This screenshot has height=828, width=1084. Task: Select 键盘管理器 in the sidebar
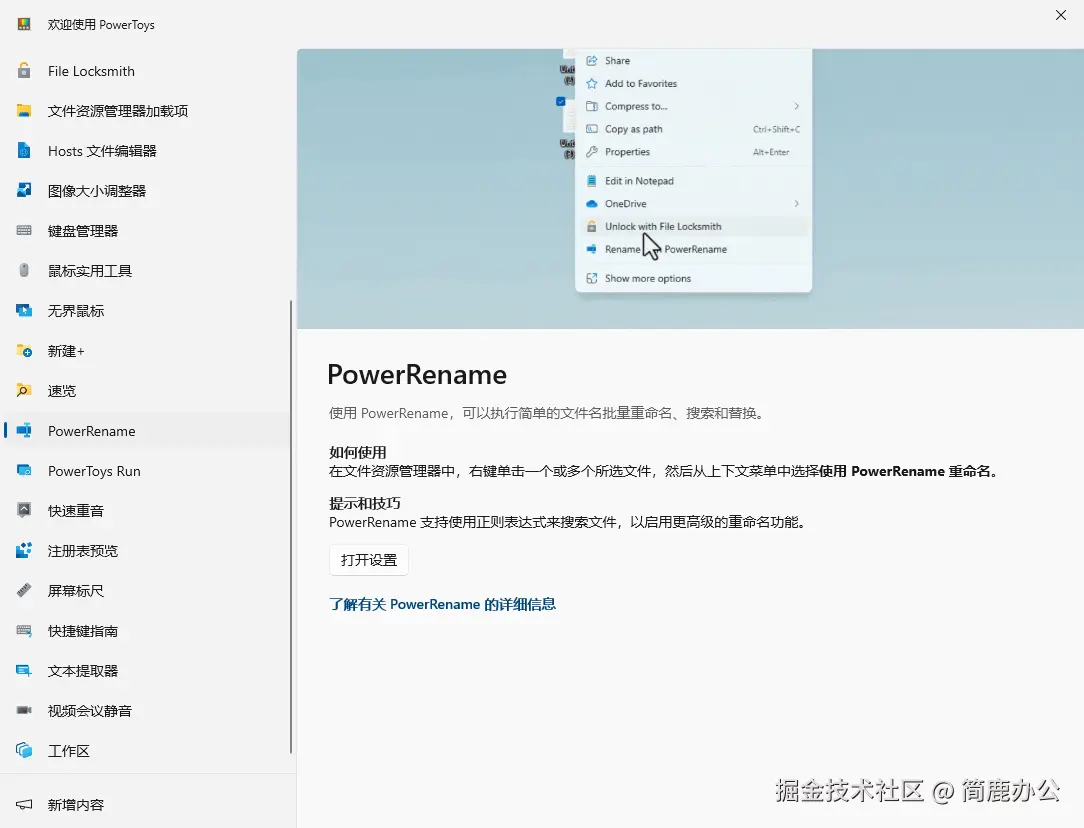click(148, 231)
